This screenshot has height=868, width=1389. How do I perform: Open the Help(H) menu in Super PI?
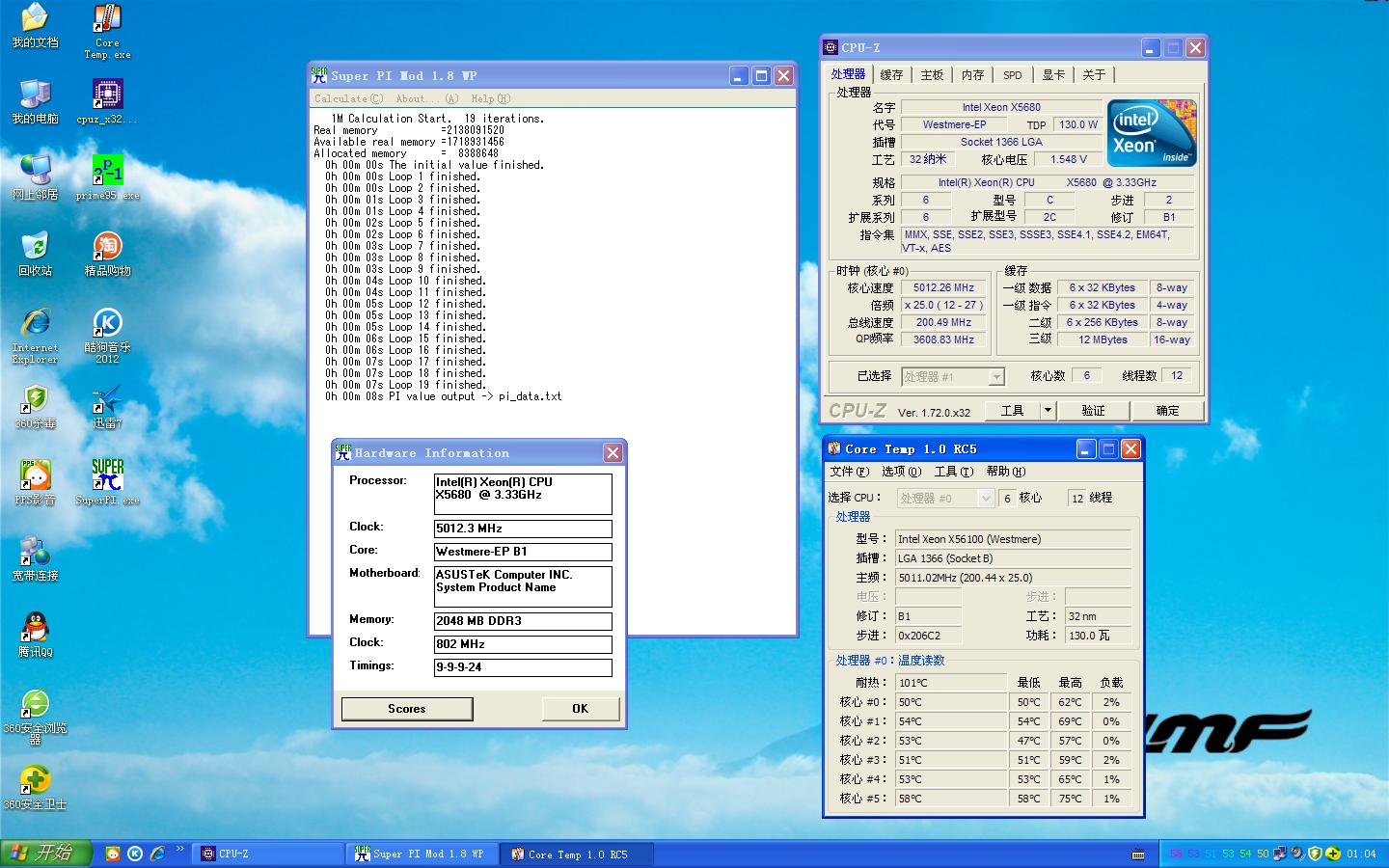490,98
